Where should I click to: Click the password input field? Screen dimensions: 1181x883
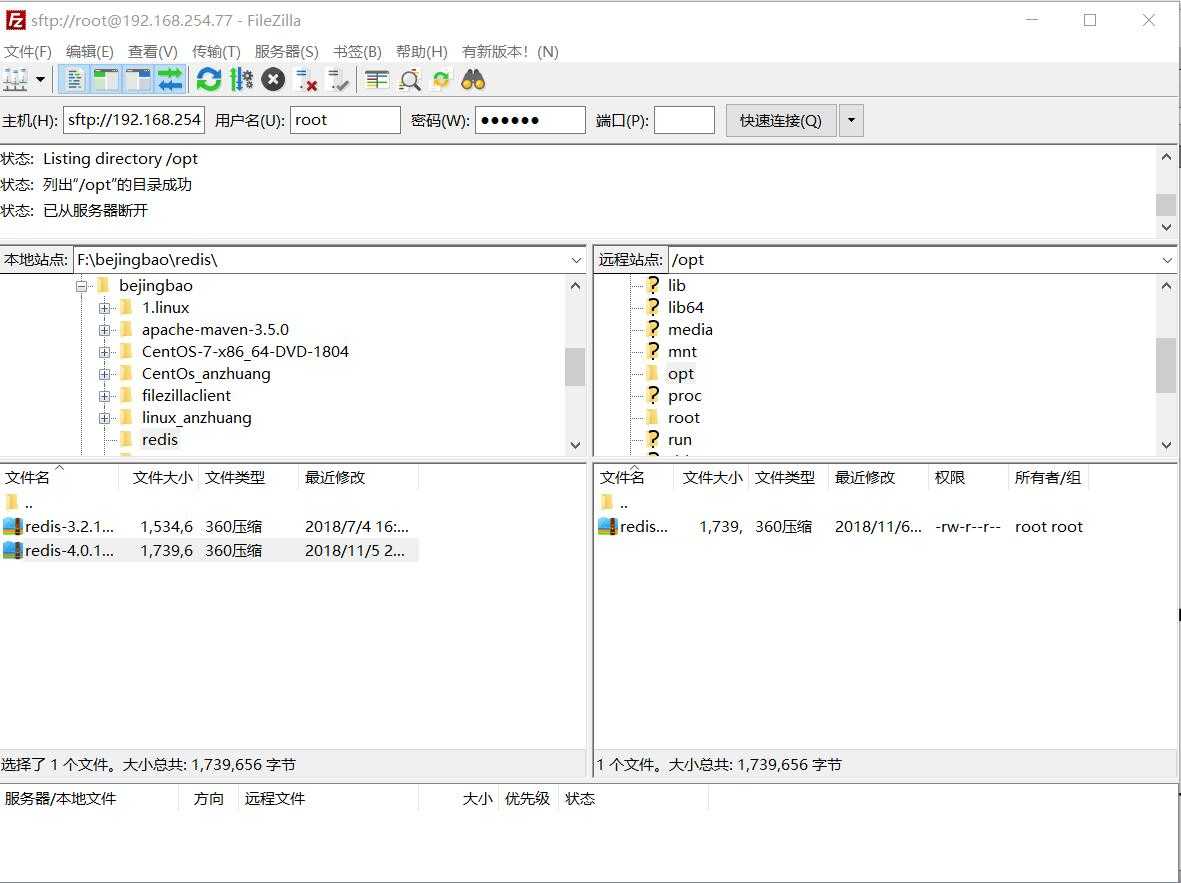[530, 120]
